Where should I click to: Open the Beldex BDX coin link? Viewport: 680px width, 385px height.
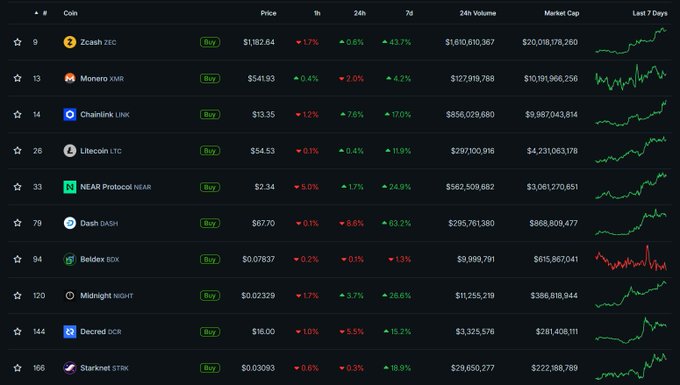(99, 259)
